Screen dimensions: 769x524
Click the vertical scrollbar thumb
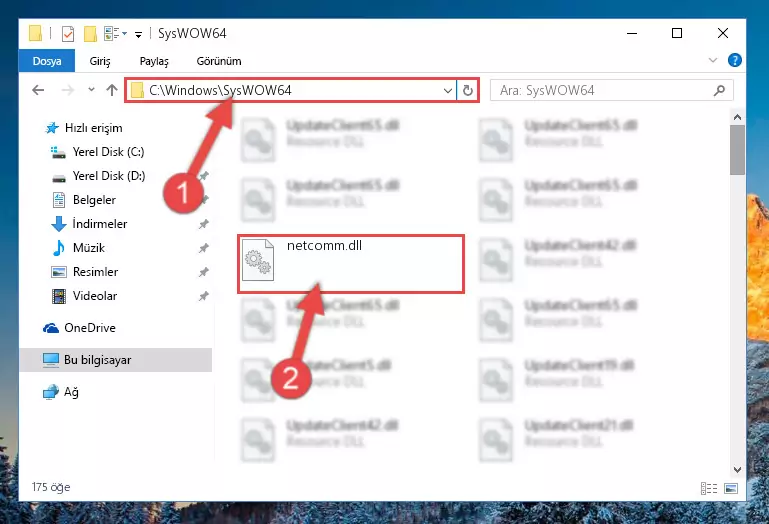point(737,150)
